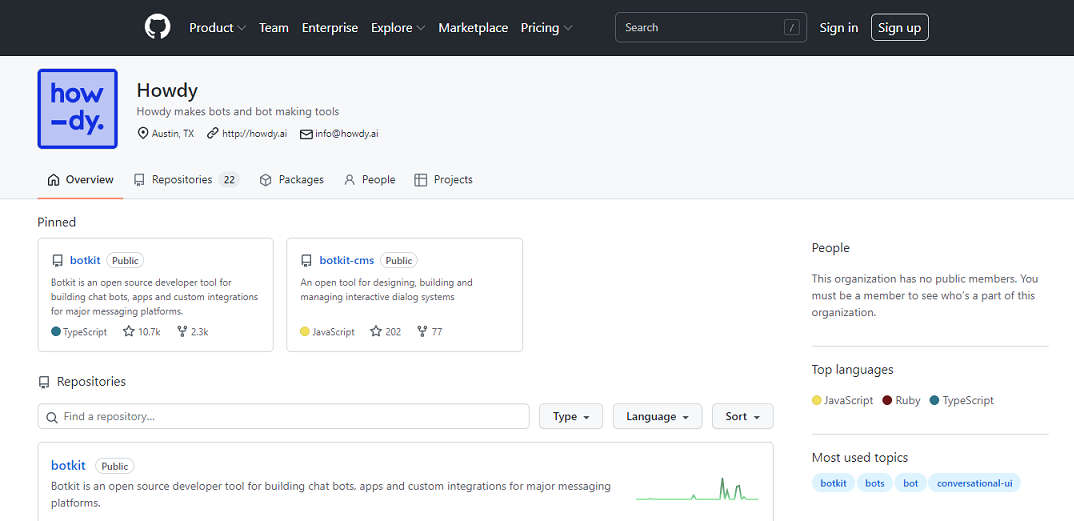Click star icon showing 202 on botkit-cms
1074x521 pixels.
click(x=375, y=331)
